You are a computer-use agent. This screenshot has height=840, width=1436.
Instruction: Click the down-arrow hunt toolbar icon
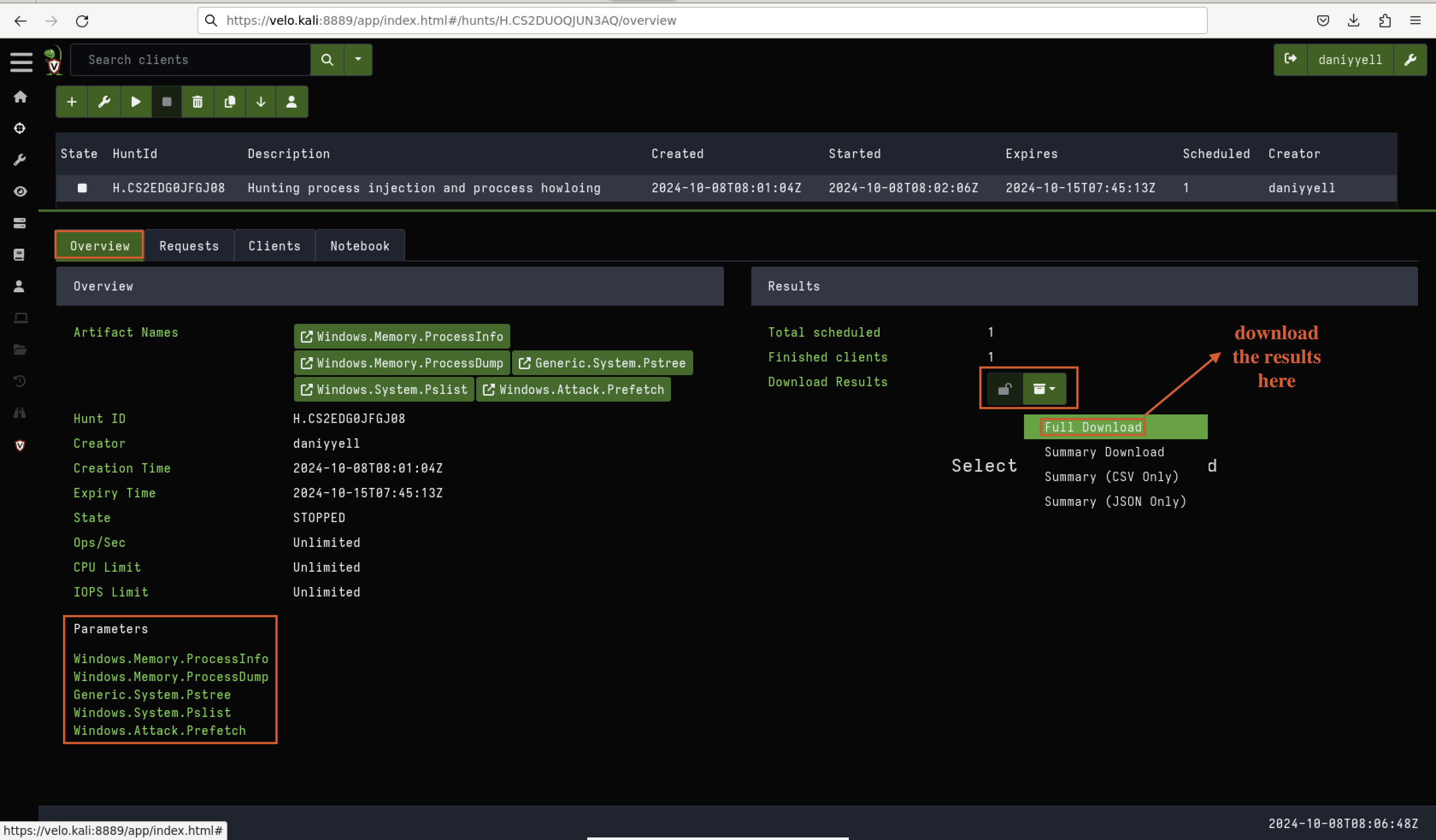260,101
